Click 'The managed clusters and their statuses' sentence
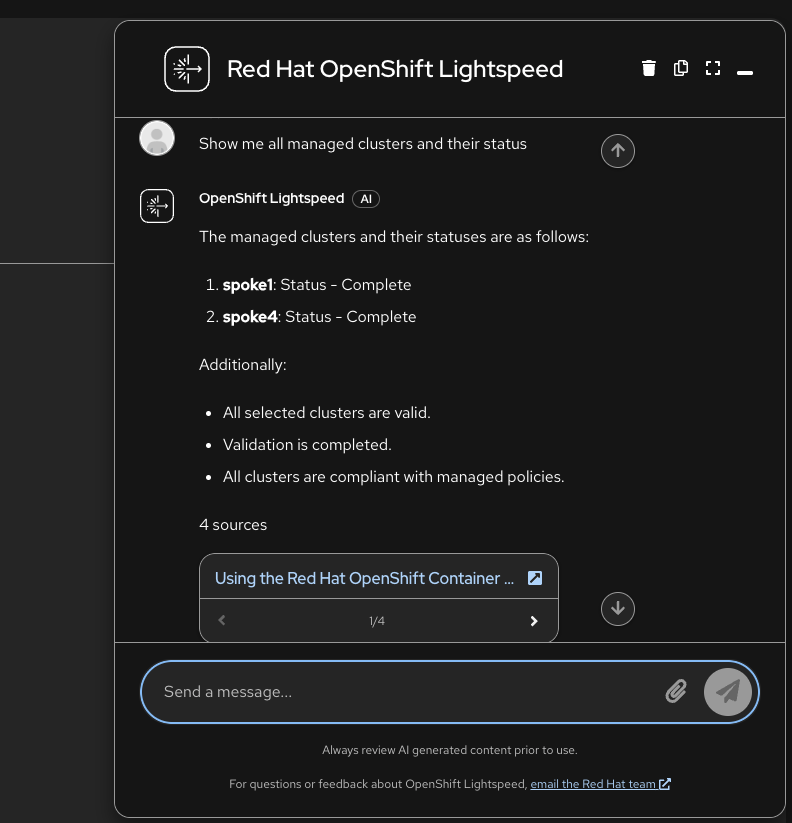Screen dimensions: 792x823 pyautogui.click(x=394, y=237)
